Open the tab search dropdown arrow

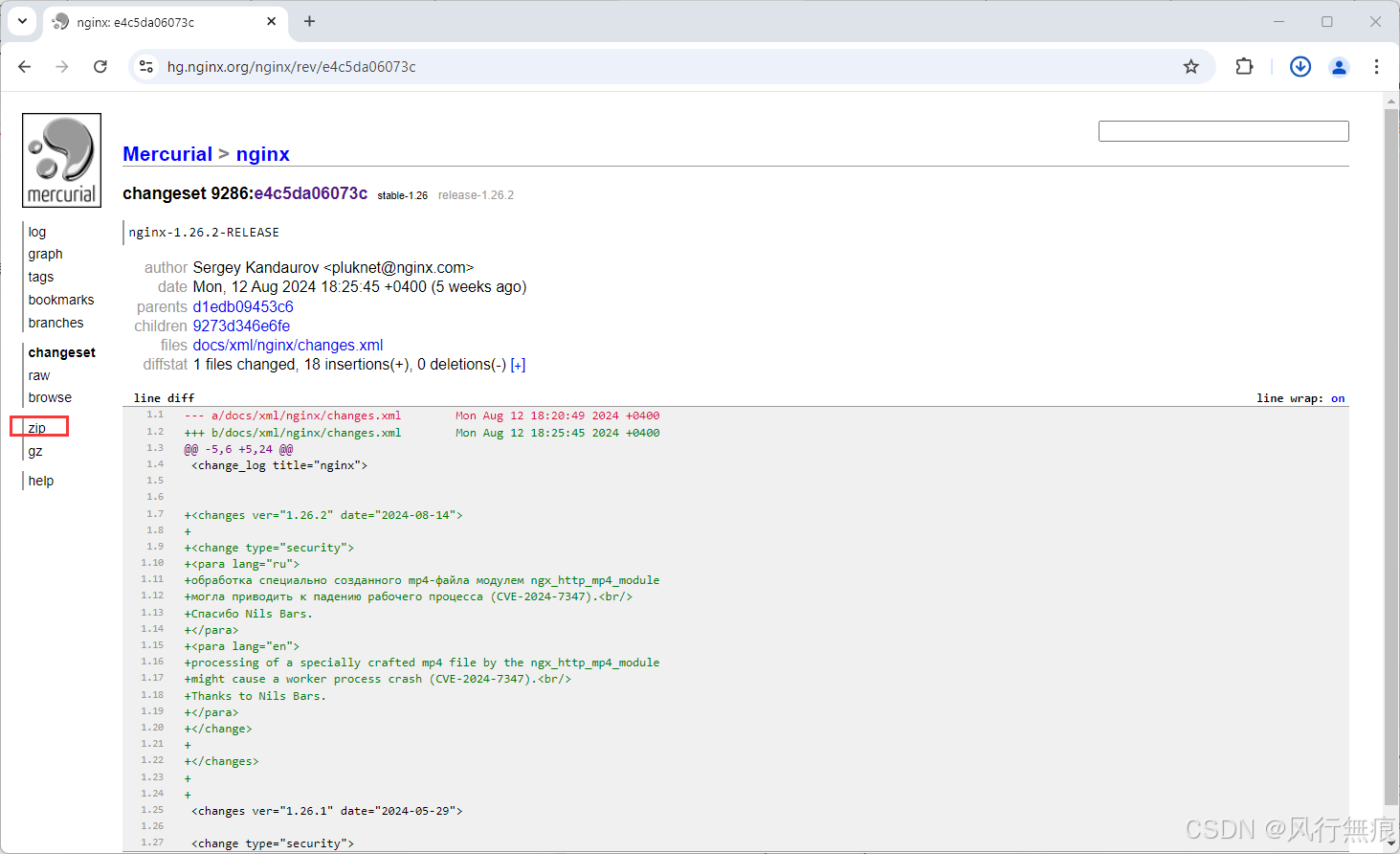tap(22, 21)
